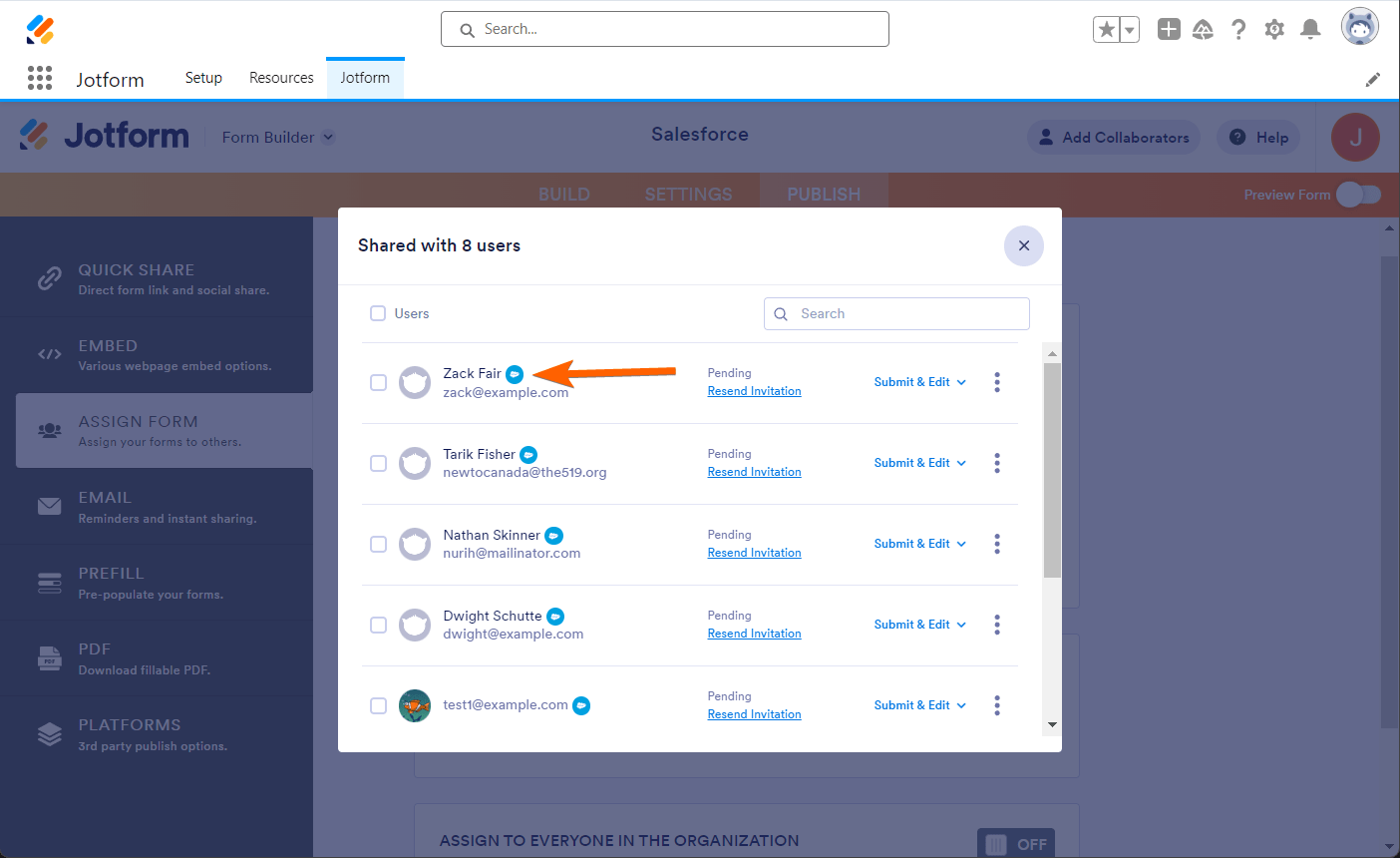Switch to the Resources tab
Viewport: 1400px width, 858px height.
[281, 78]
